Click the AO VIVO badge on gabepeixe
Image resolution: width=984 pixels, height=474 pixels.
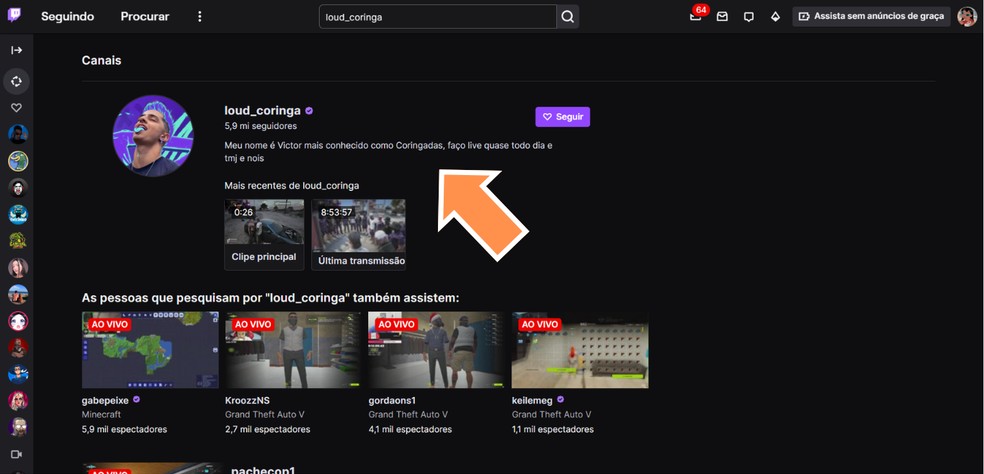(109, 325)
